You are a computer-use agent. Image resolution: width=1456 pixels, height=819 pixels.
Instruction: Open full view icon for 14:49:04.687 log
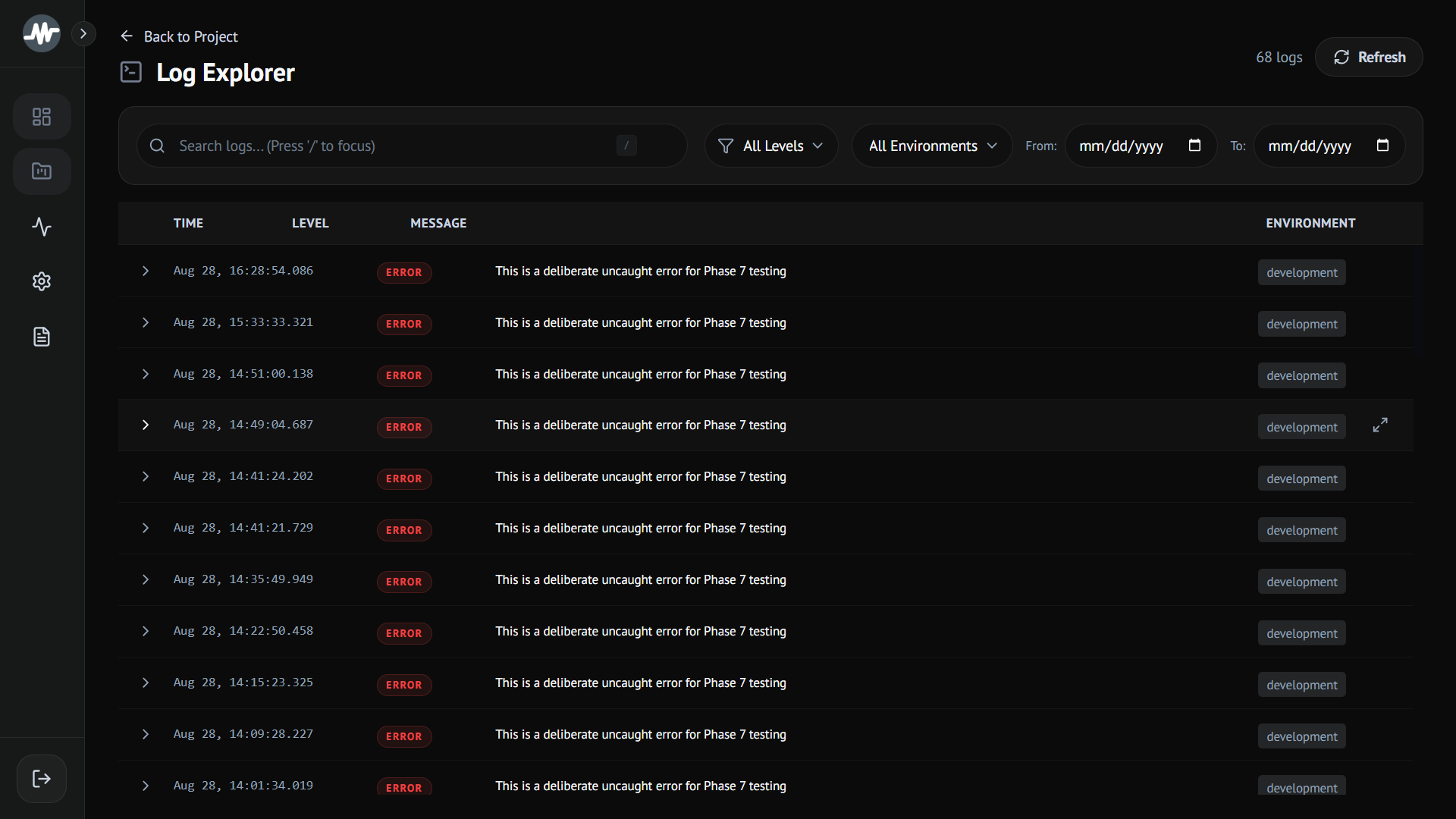tap(1380, 425)
